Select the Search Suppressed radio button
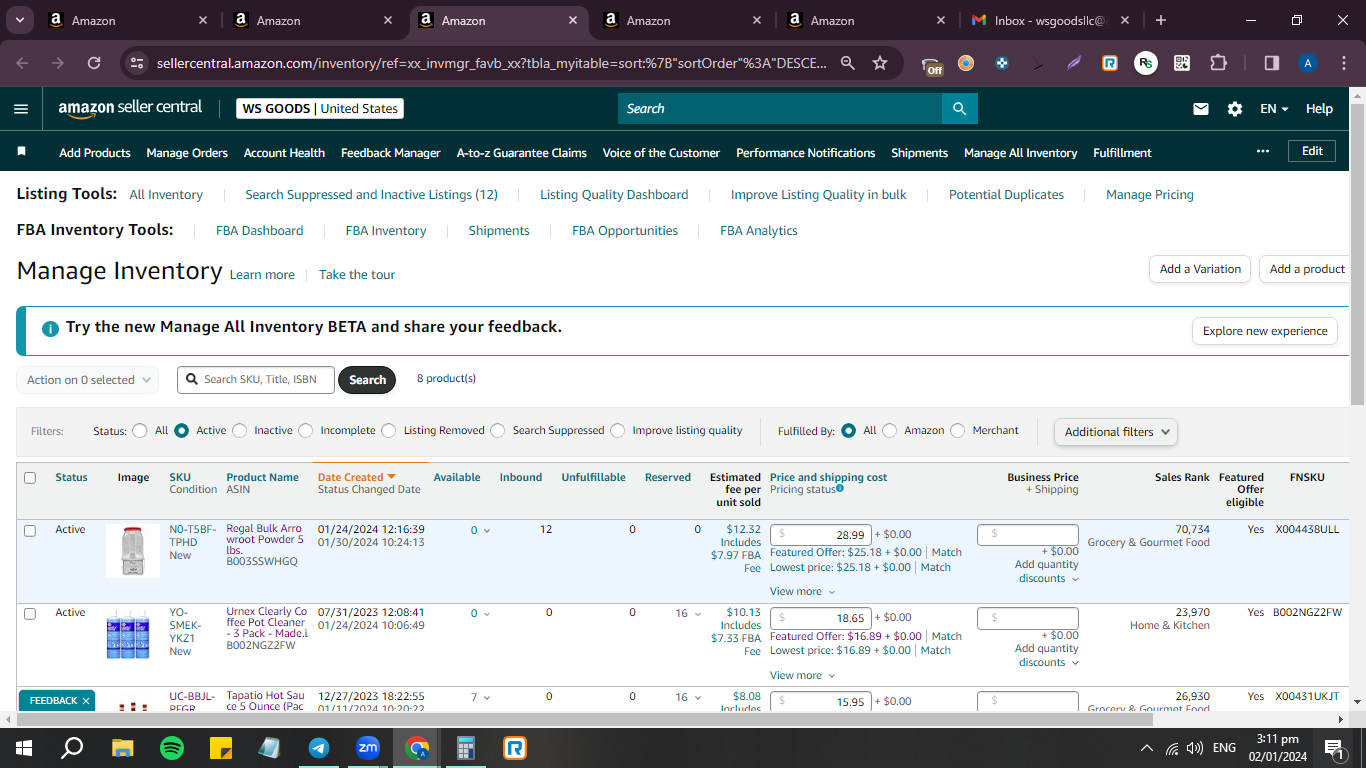 point(497,431)
